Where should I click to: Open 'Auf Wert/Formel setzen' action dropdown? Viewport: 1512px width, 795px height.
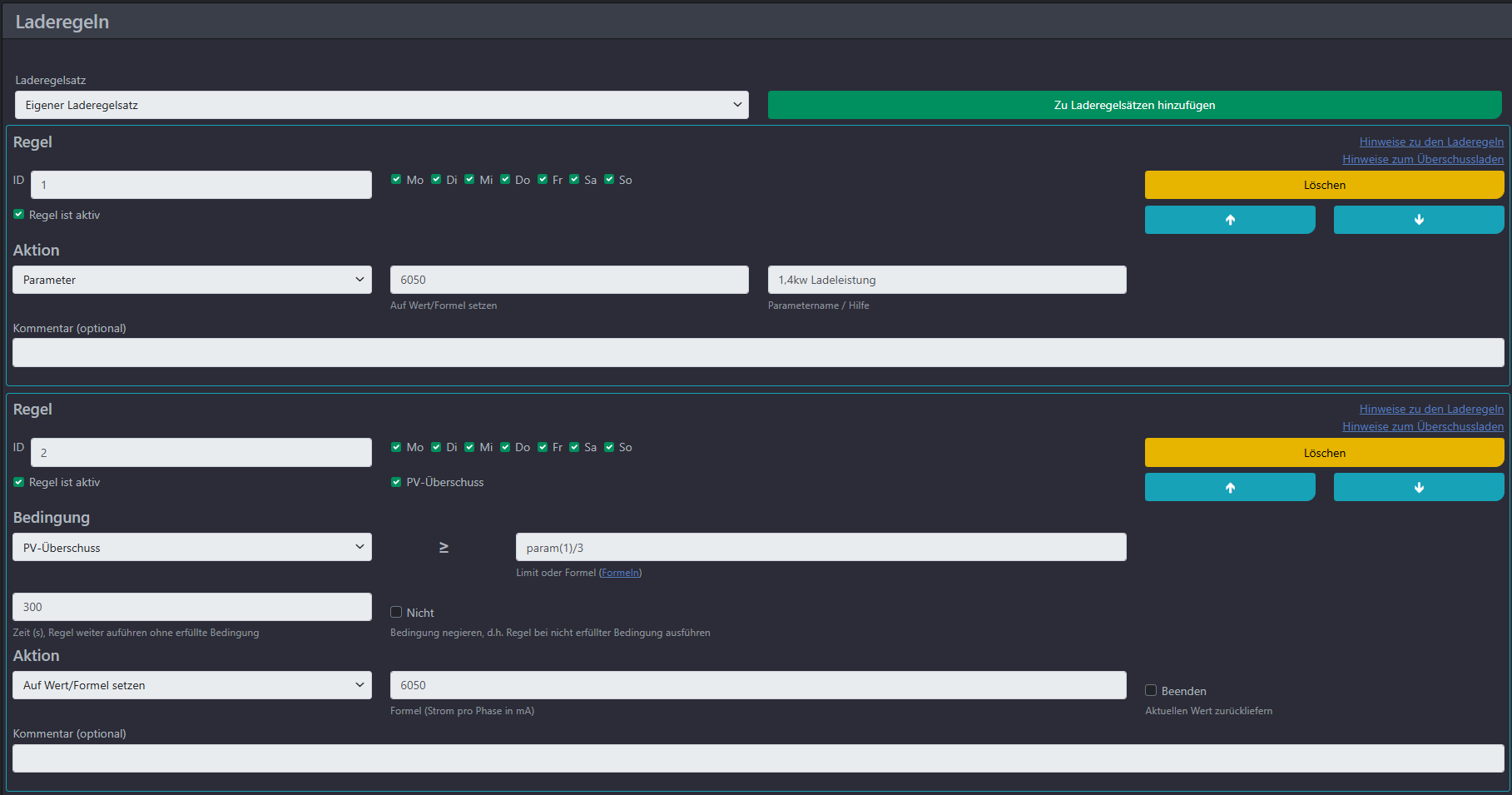pos(191,685)
